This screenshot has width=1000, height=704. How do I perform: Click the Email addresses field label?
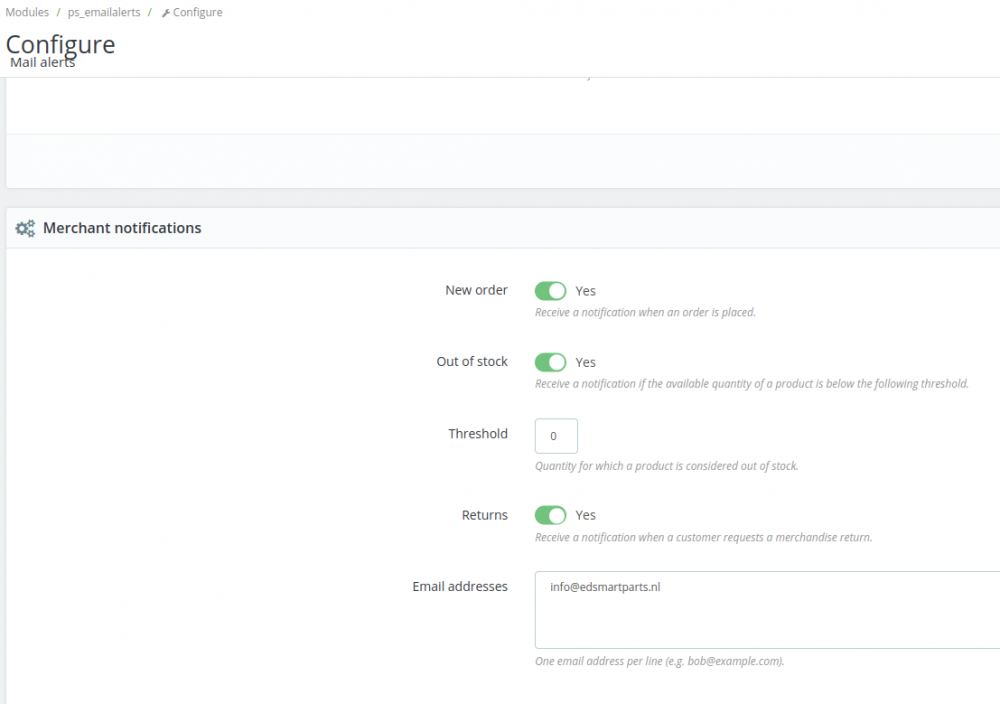pos(460,586)
